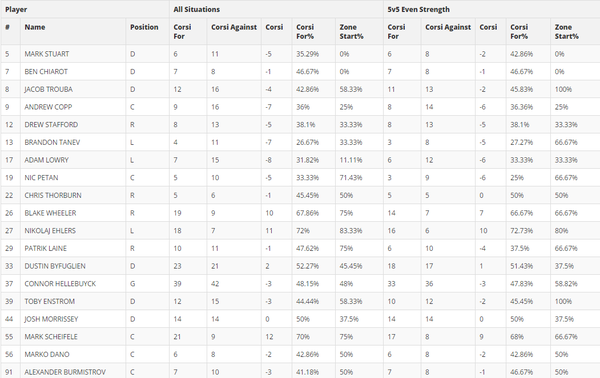Select goalie CONNOR HELLEBUYCK row

tap(300, 284)
